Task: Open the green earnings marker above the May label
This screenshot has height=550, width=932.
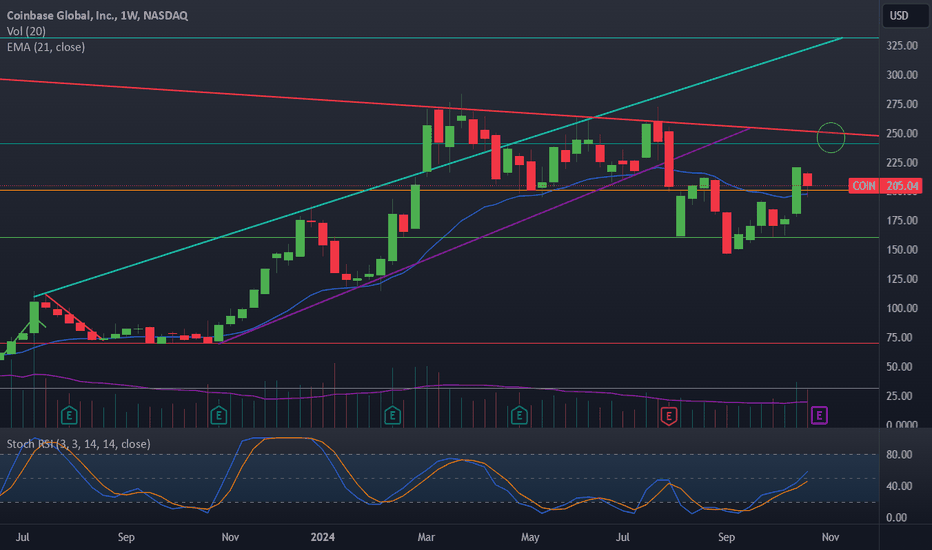Action: pyautogui.click(x=519, y=415)
